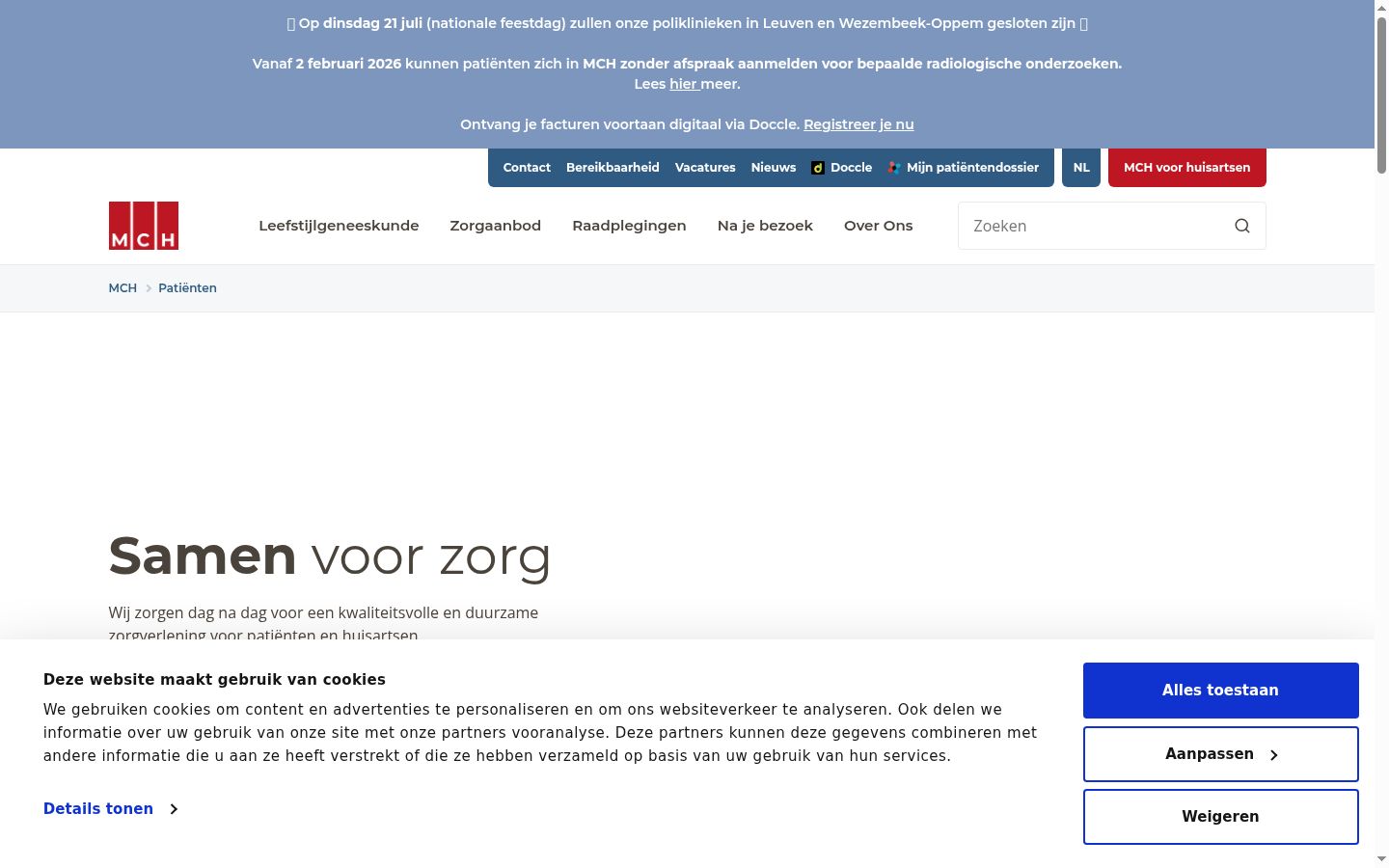Click the MCH logo
The image size is (1389, 868).
pos(144,226)
